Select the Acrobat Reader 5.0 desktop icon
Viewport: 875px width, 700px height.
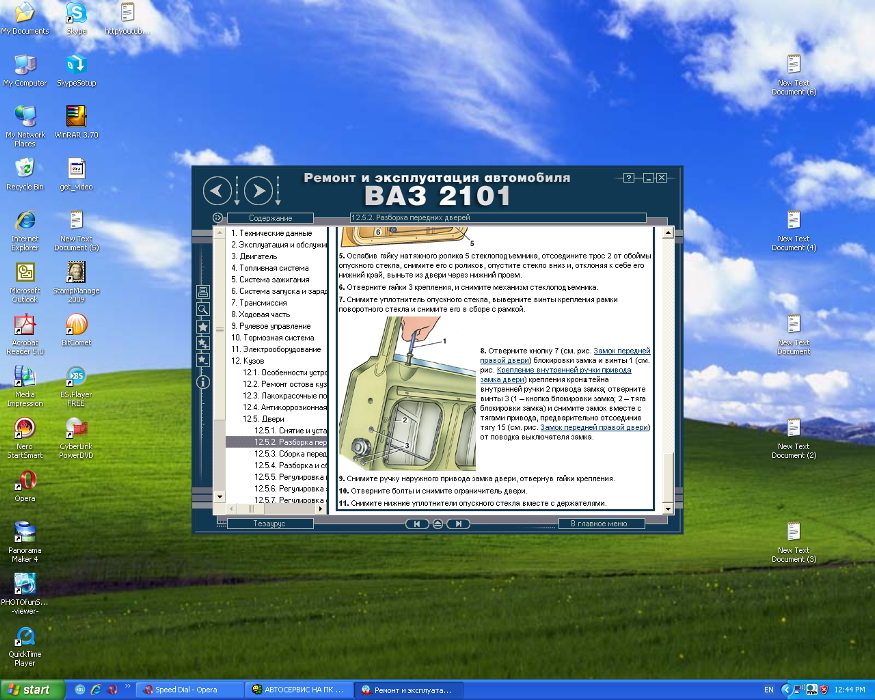coord(25,334)
